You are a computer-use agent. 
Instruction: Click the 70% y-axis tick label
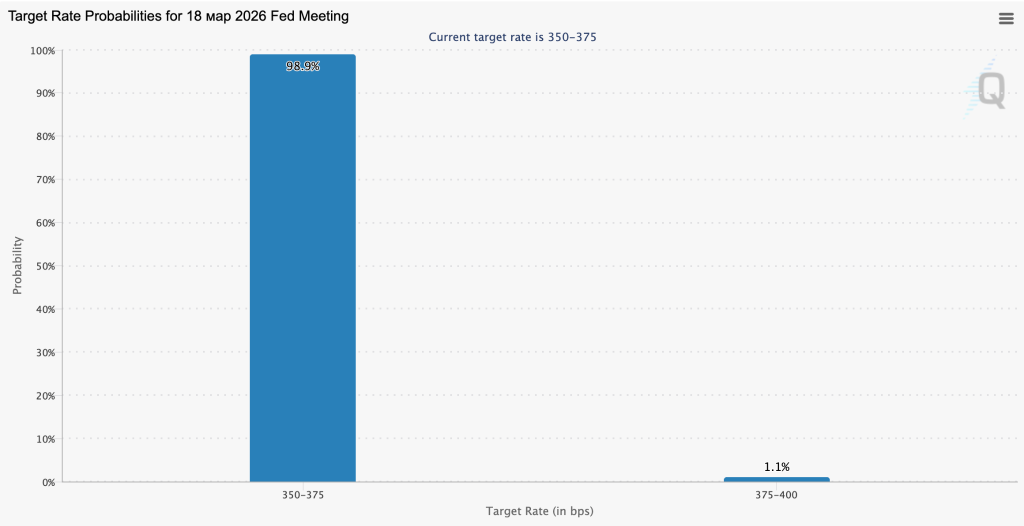(43, 180)
